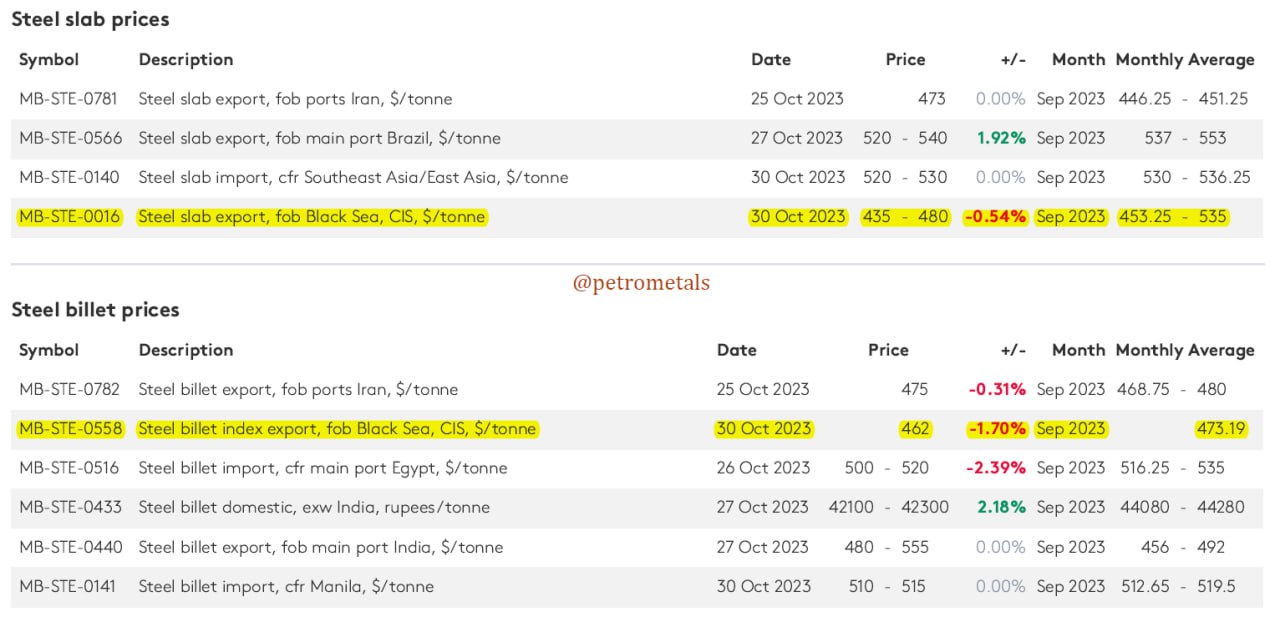Select the MB-STE-0440 India export symbol
Viewport: 1280px width, 617px height.
click(x=70, y=547)
